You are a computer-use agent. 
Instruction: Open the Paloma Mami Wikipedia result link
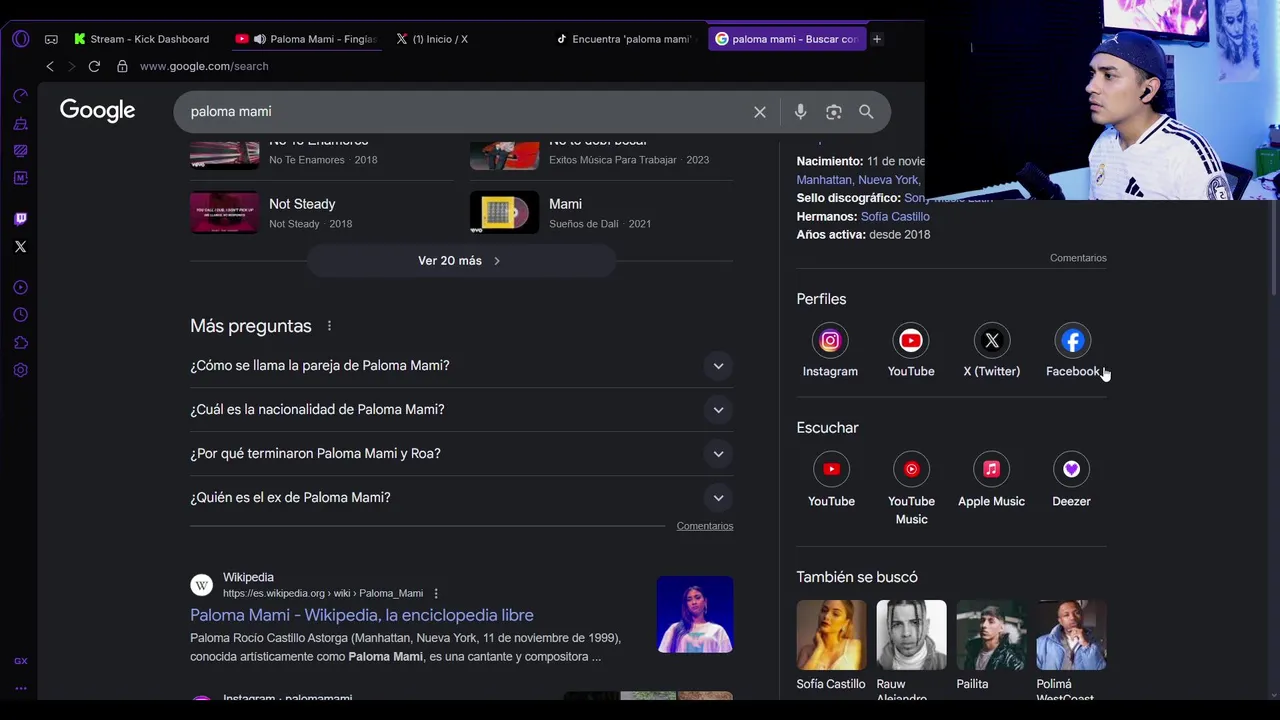point(362,615)
